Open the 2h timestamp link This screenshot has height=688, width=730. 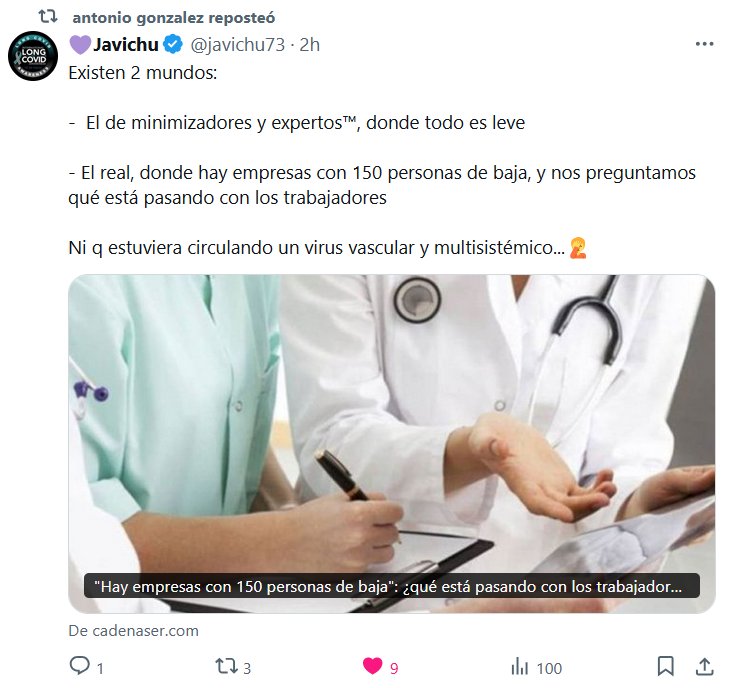[310, 45]
